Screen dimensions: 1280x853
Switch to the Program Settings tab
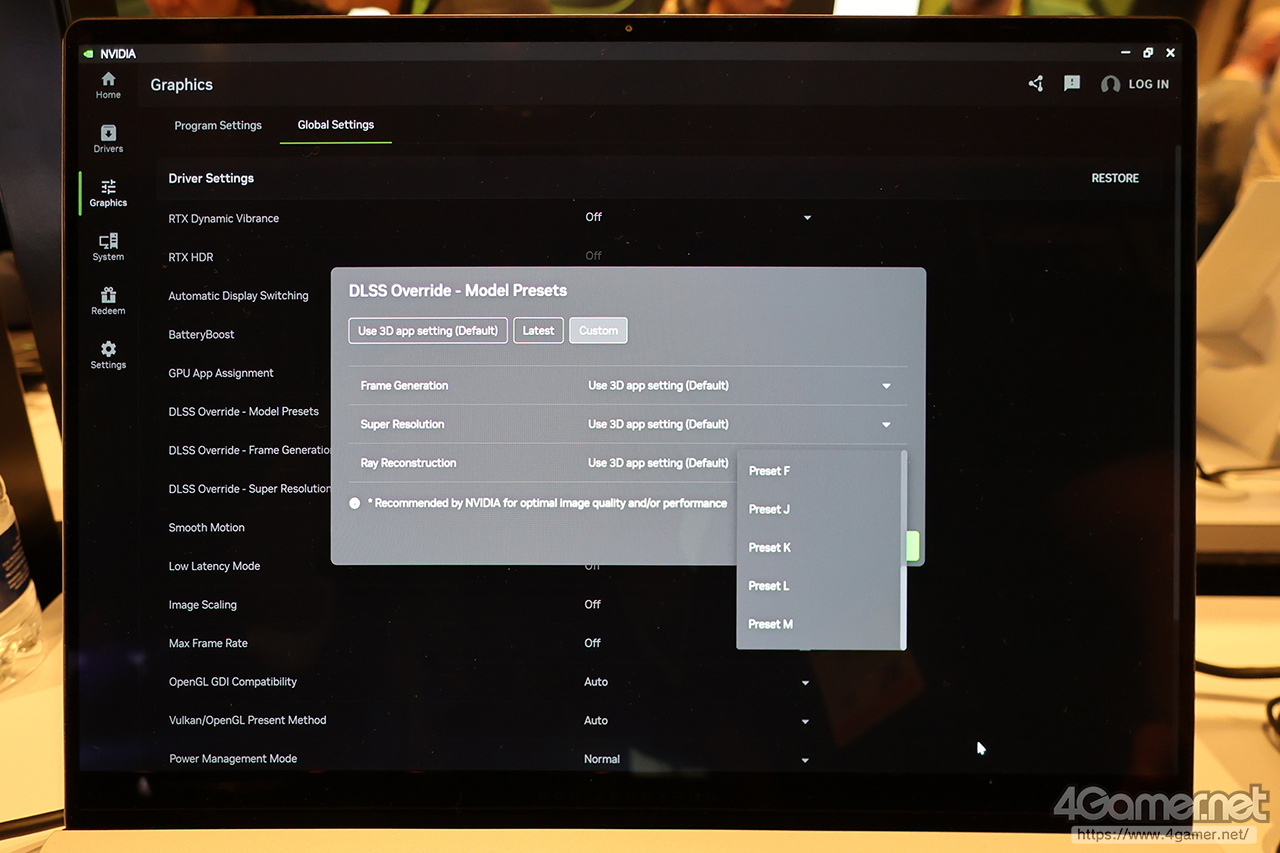pyautogui.click(x=218, y=126)
